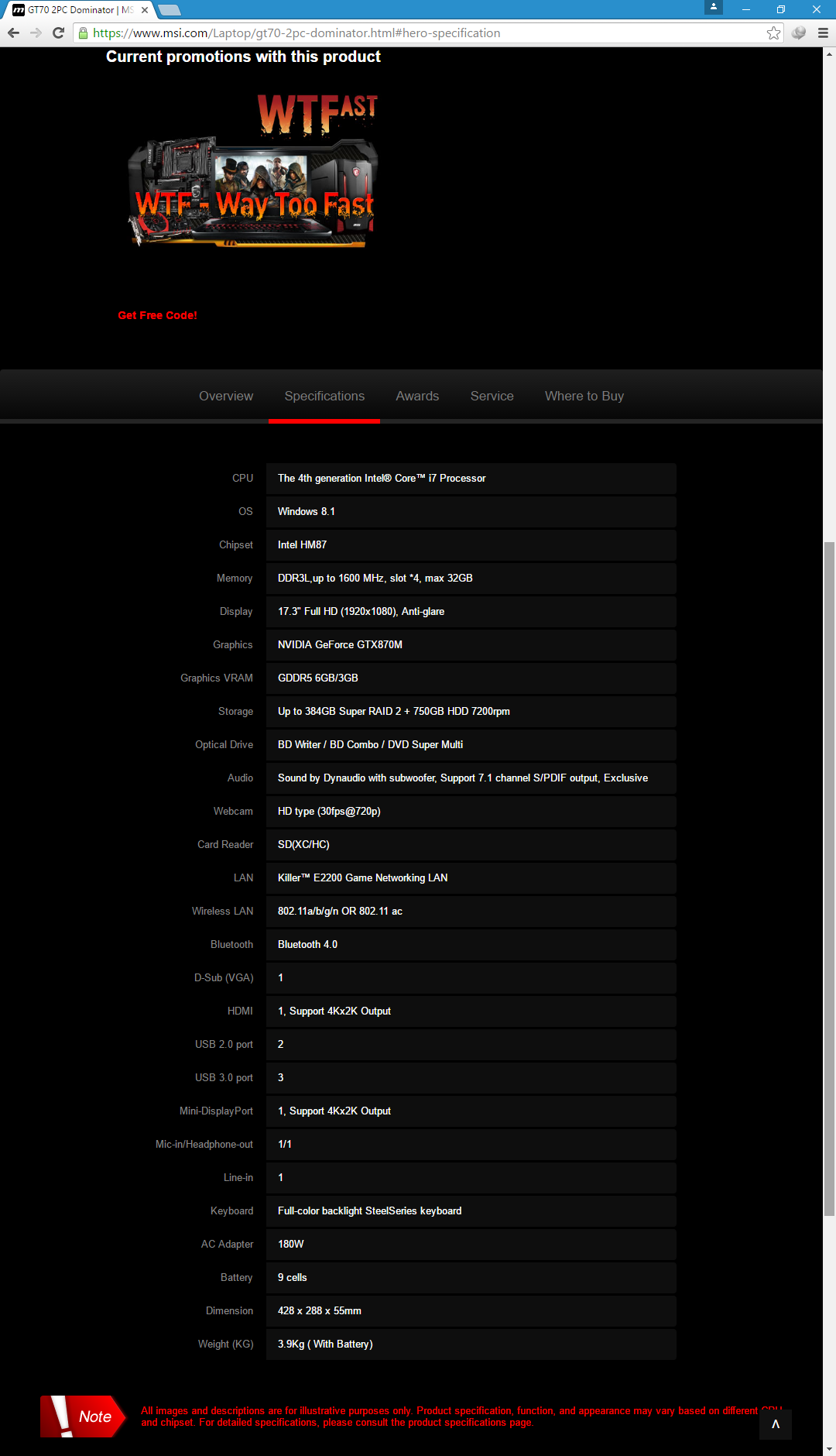Open the Chrome hamburger menu

pos(823,33)
